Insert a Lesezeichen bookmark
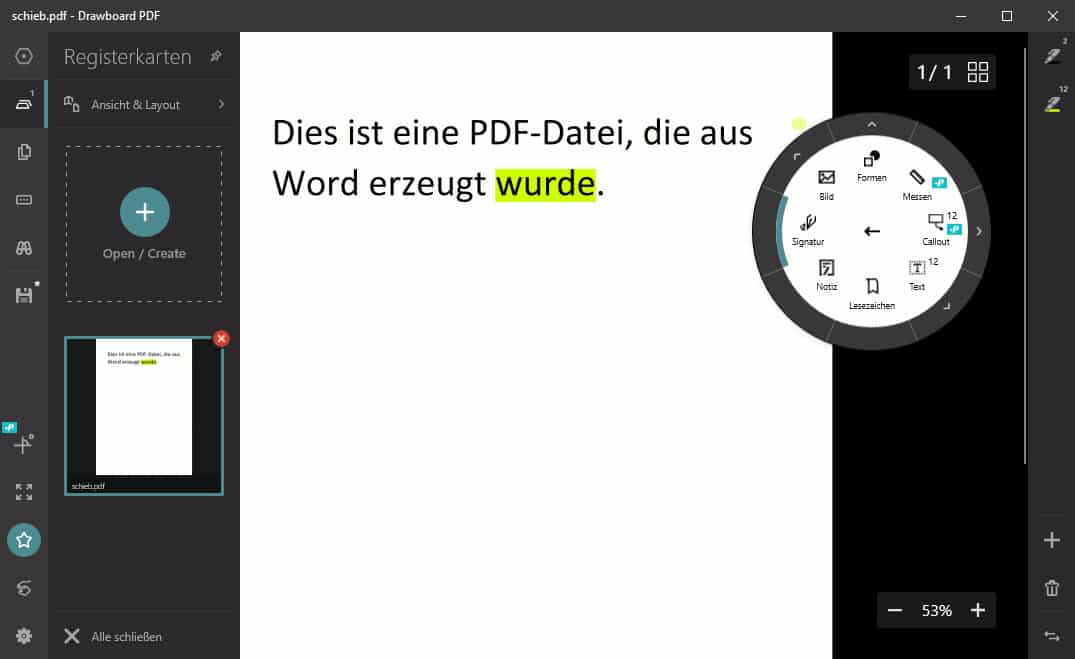 pos(871,291)
